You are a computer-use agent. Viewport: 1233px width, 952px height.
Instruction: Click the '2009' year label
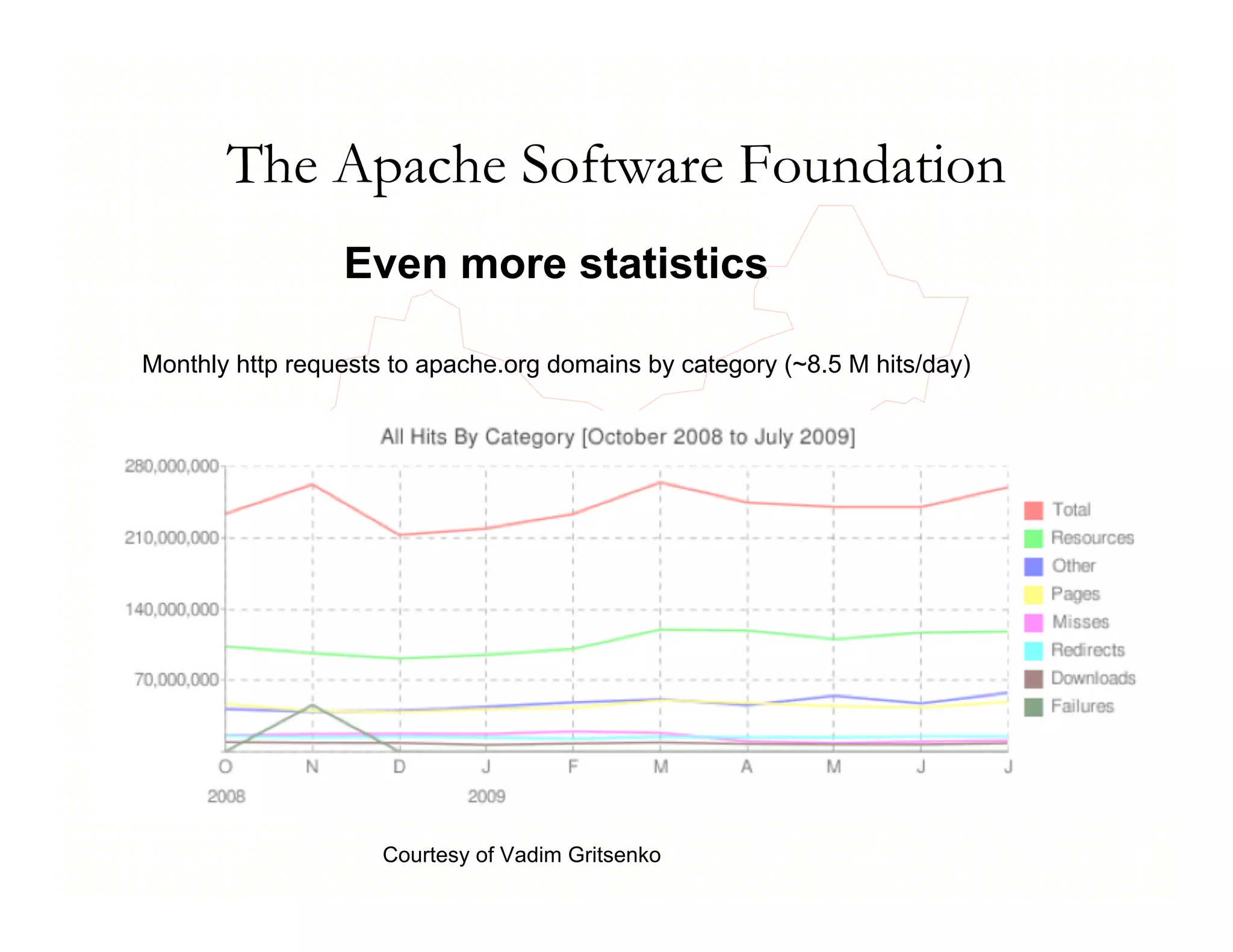(486, 797)
